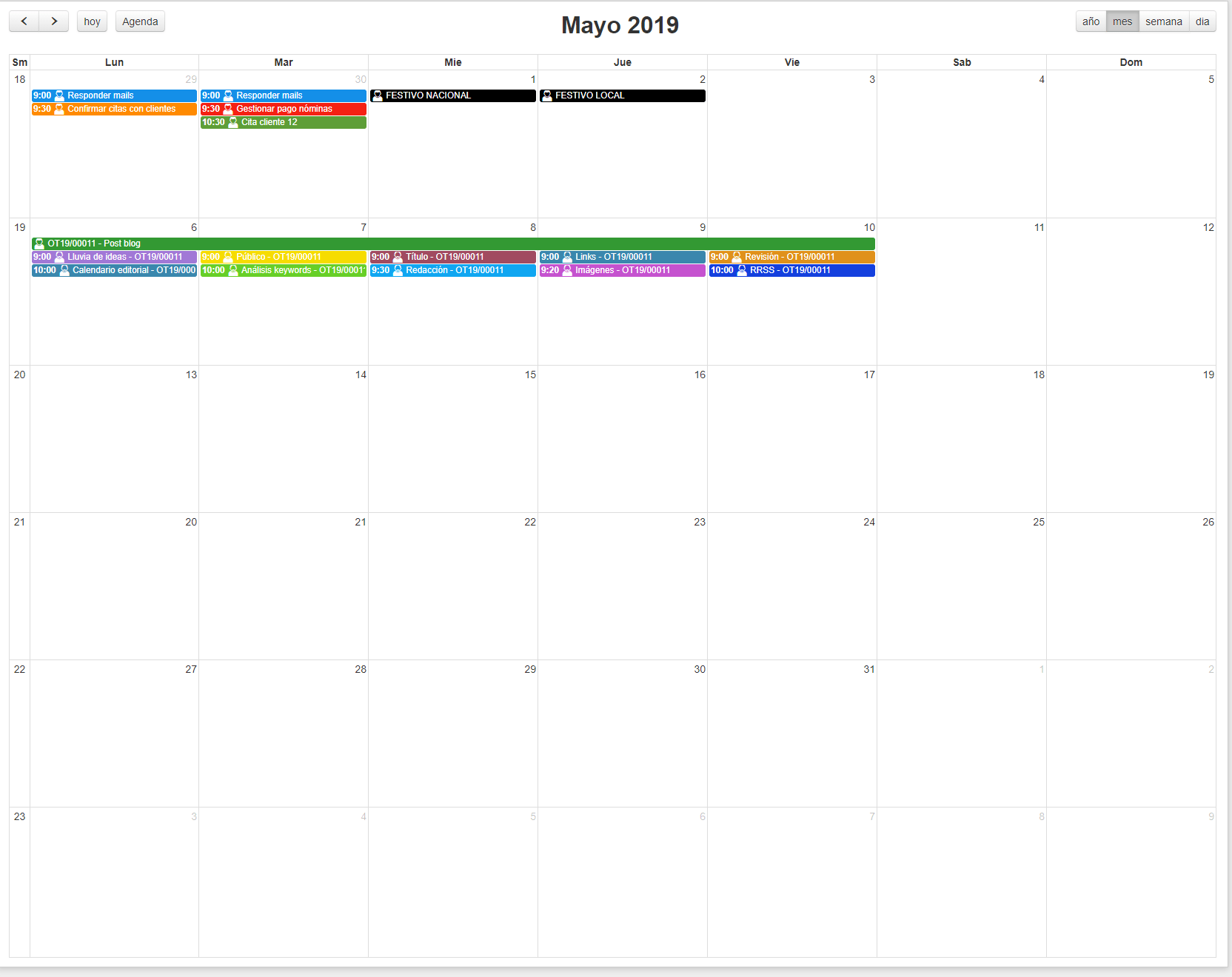Open 'Revisión - OT19/00011' event text
This screenshot has height=977, width=1232.
(x=790, y=257)
